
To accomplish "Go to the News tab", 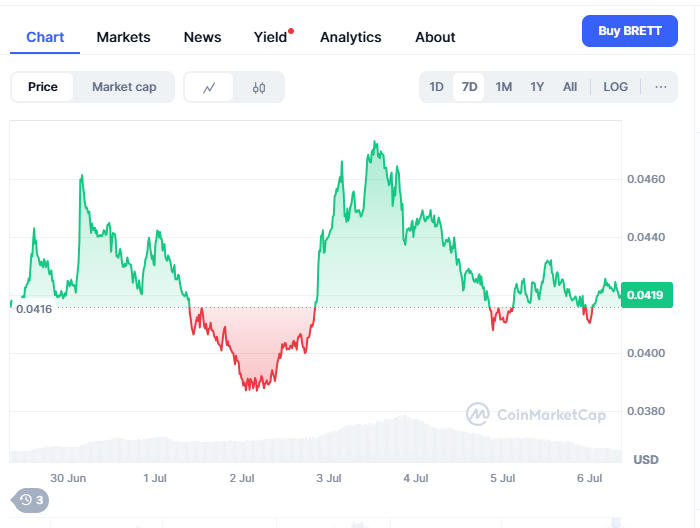I will pos(202,37).
